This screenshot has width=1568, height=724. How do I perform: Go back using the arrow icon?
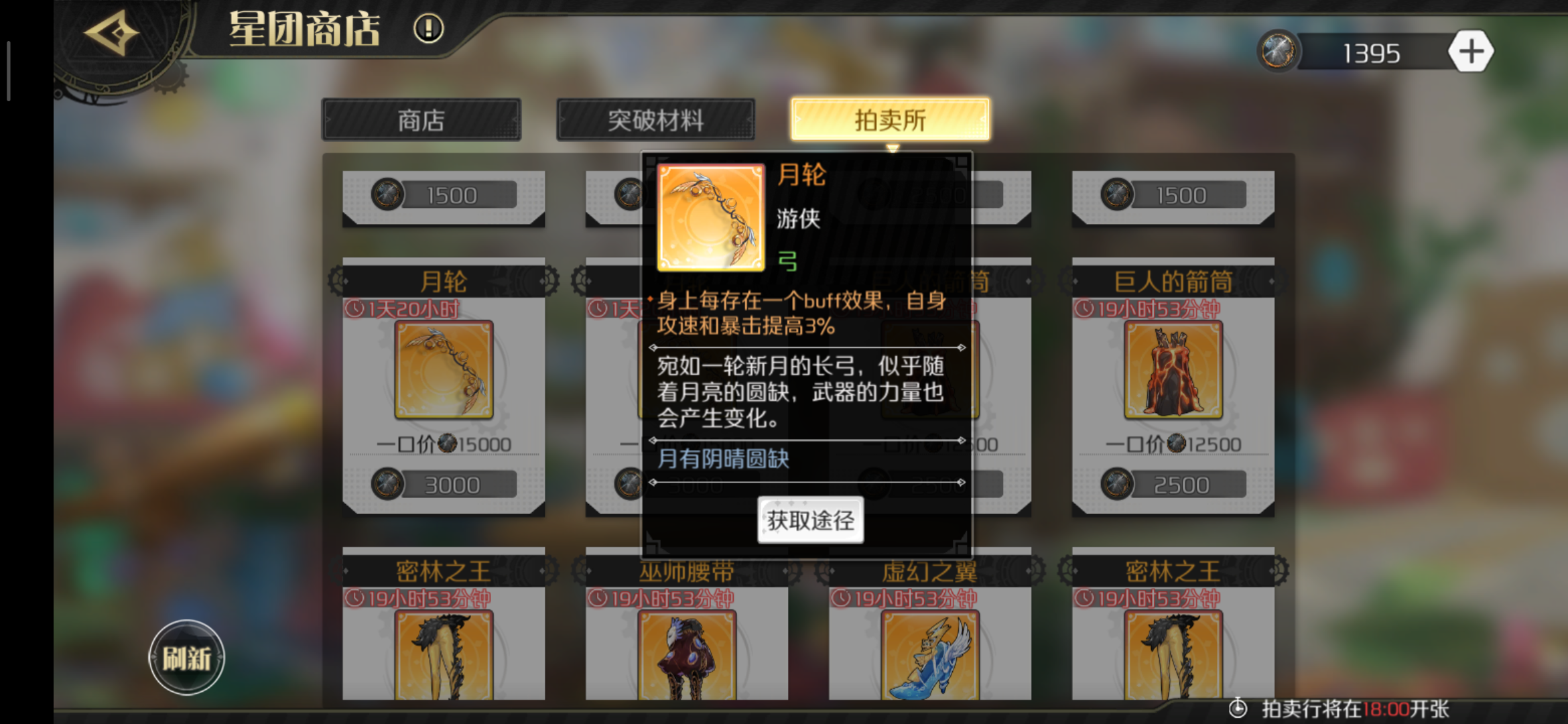tap(112, 32)
